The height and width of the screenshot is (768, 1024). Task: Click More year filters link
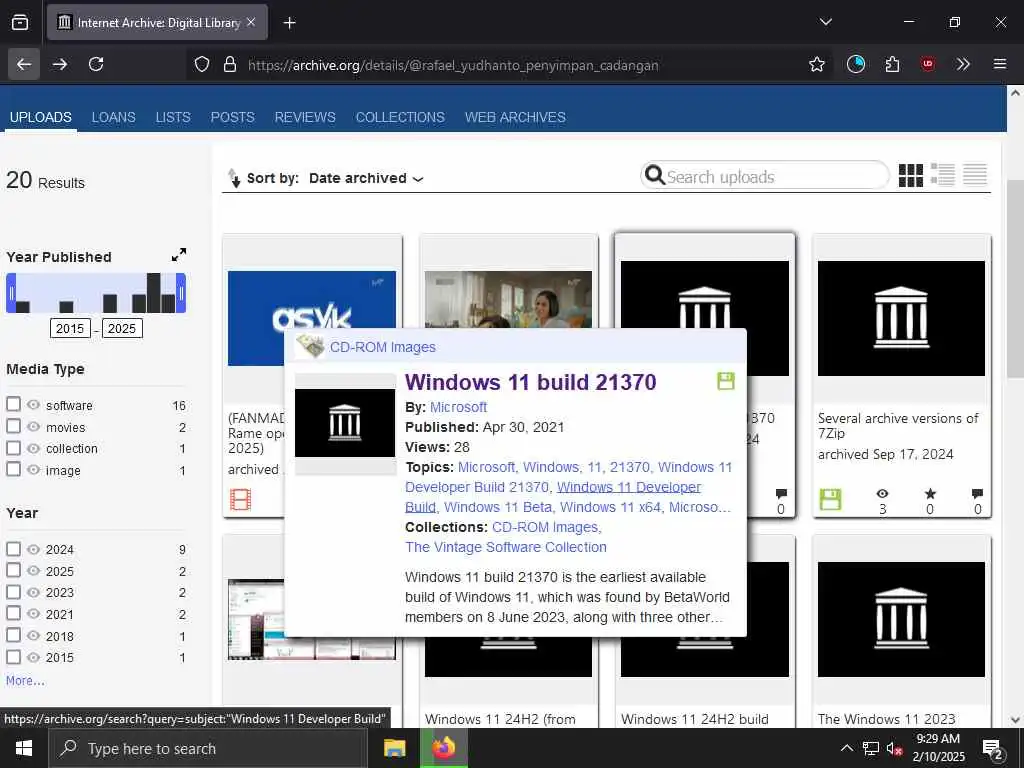25,680
